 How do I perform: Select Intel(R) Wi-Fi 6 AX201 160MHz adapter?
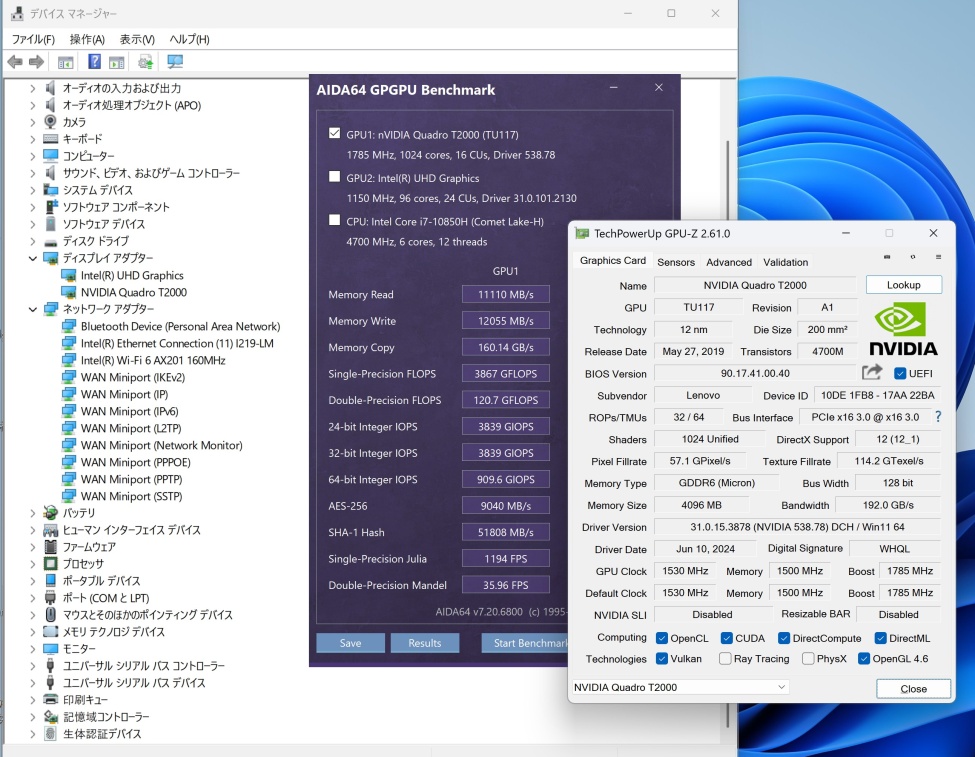(153, 360)
